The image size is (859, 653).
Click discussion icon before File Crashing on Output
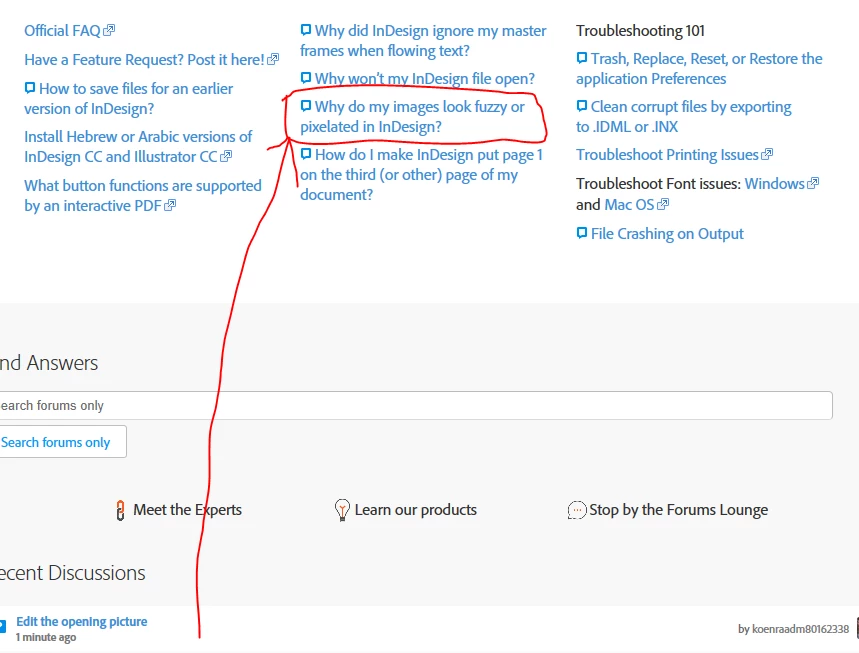582,233
